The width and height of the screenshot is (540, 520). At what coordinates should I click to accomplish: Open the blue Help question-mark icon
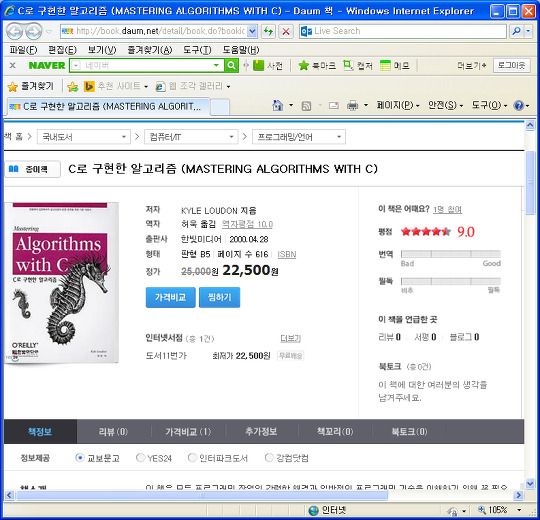coord(518,105)
